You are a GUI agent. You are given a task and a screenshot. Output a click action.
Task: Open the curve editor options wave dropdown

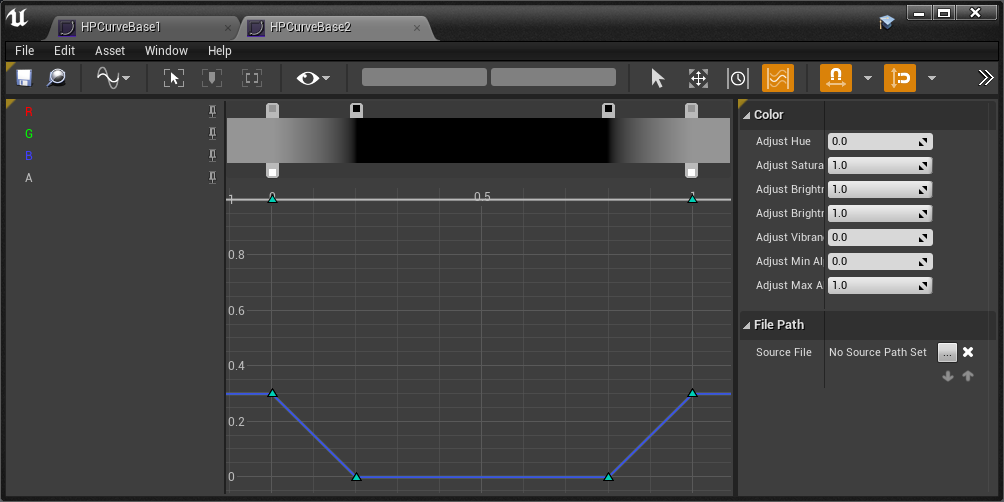tap(113, 78)
